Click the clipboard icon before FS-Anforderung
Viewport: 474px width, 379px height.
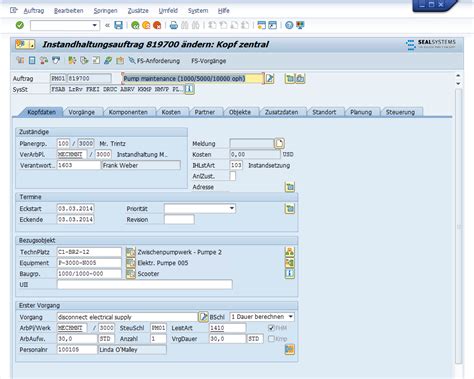coord(120,60)
